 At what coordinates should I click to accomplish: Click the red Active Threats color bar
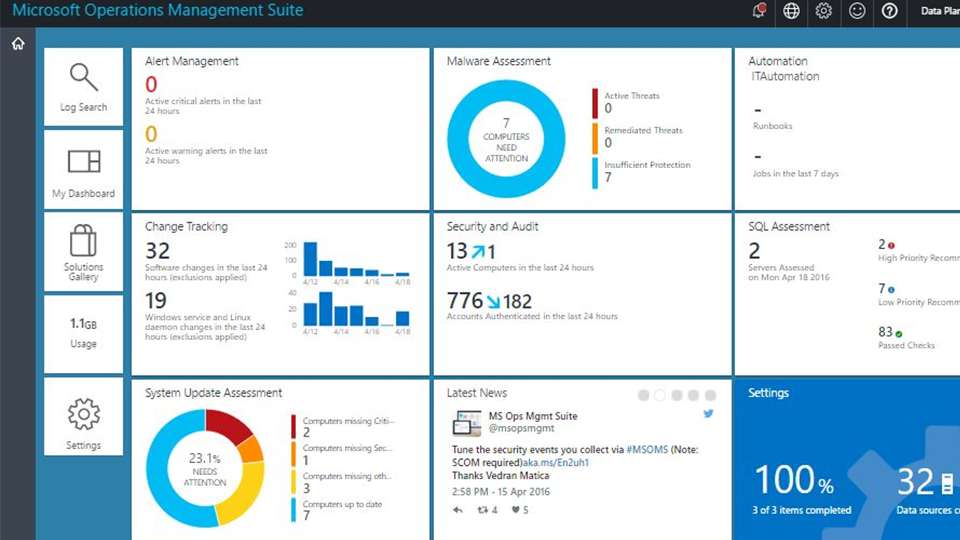tap(595, 102)
